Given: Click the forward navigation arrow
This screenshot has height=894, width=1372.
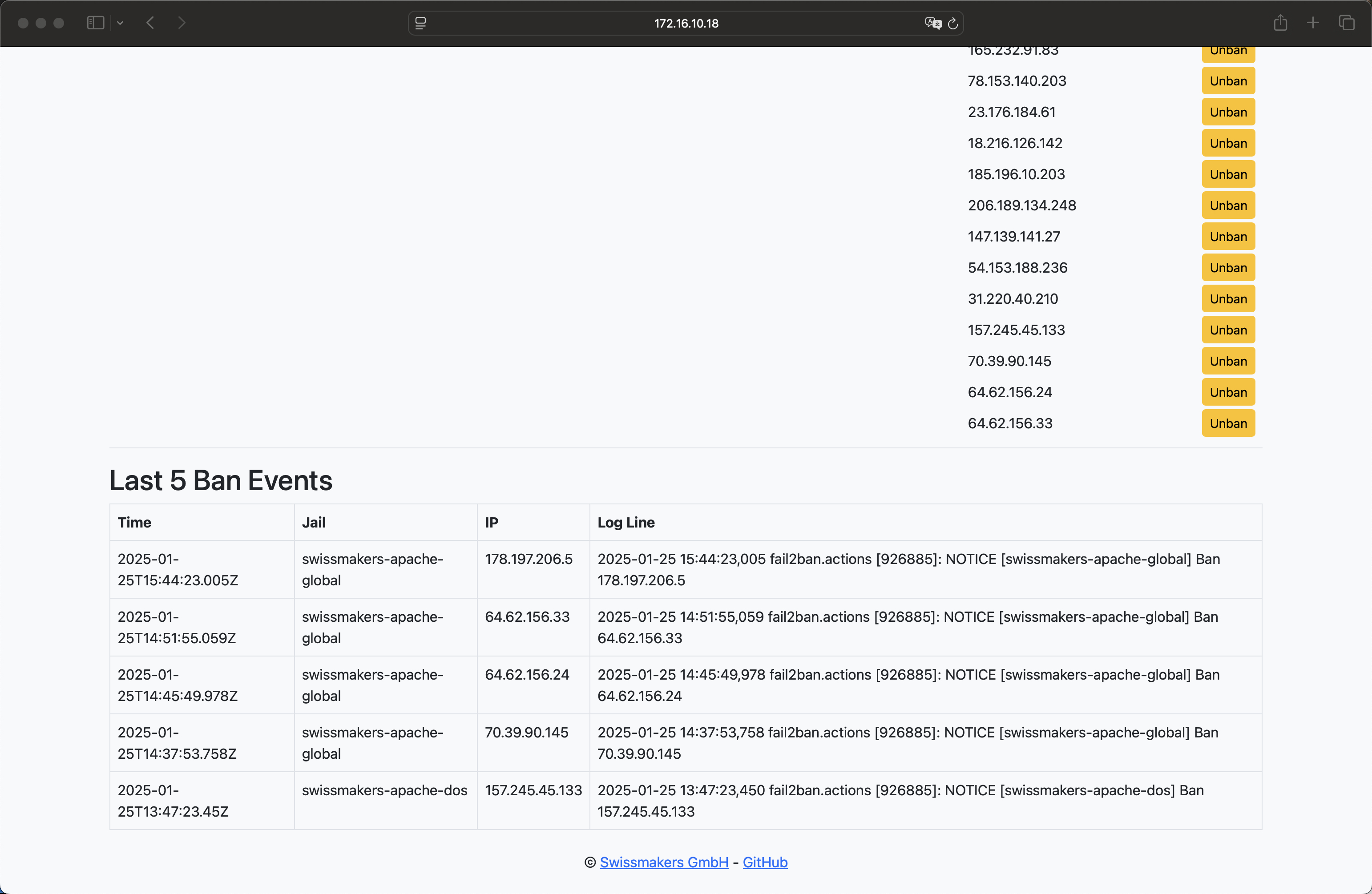Looking at the screenshot, I should (x=182, y=23).
